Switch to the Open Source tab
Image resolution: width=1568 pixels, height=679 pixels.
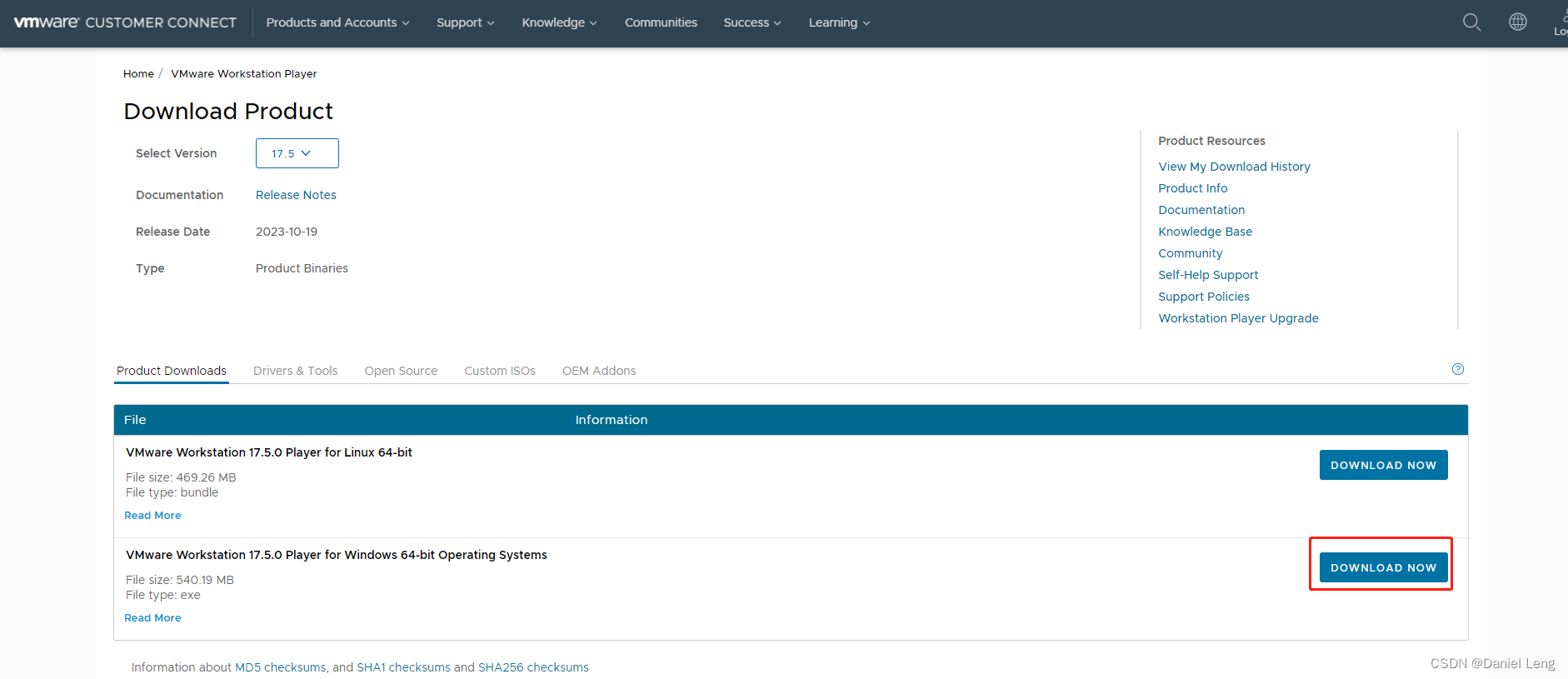401,371
